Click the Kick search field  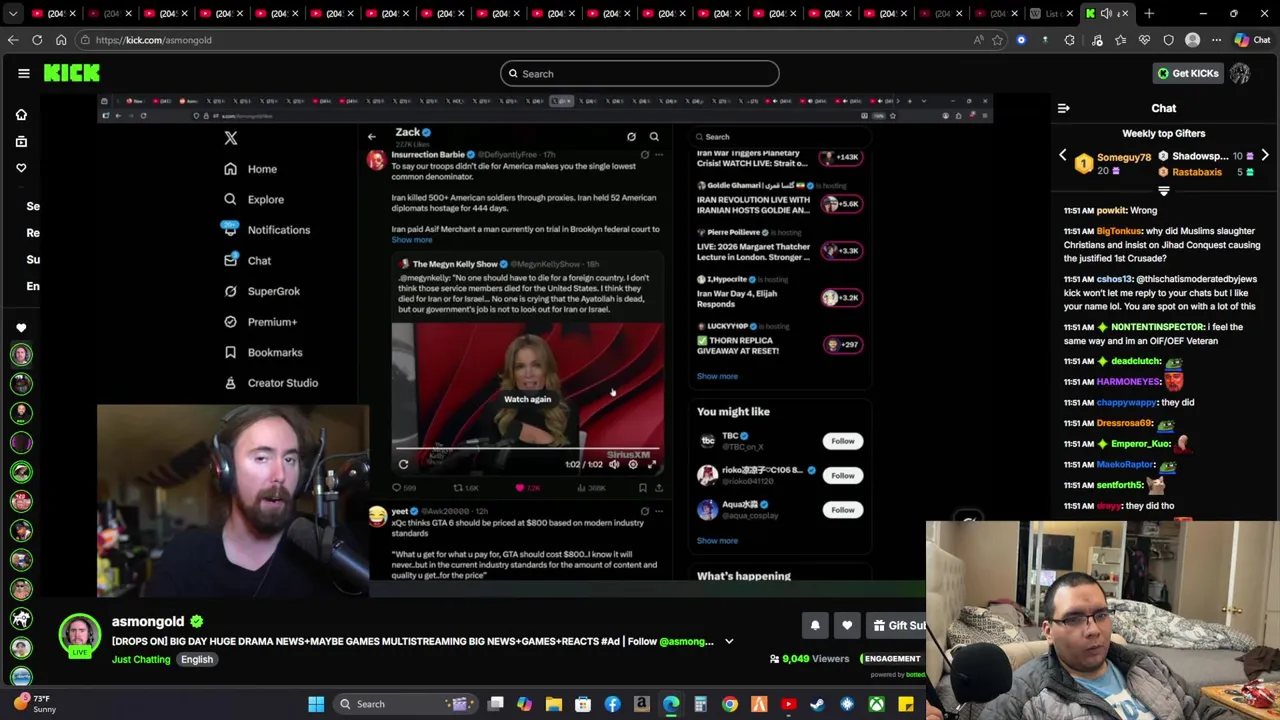click(639, 73)
